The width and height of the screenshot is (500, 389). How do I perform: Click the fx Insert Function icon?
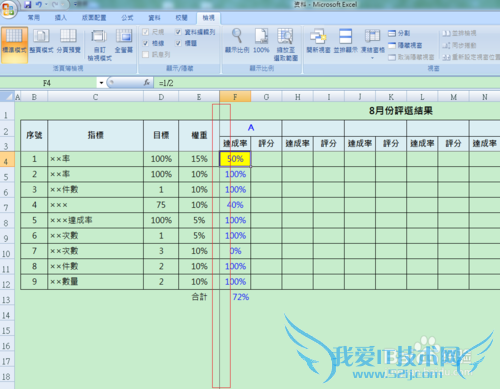146,82
